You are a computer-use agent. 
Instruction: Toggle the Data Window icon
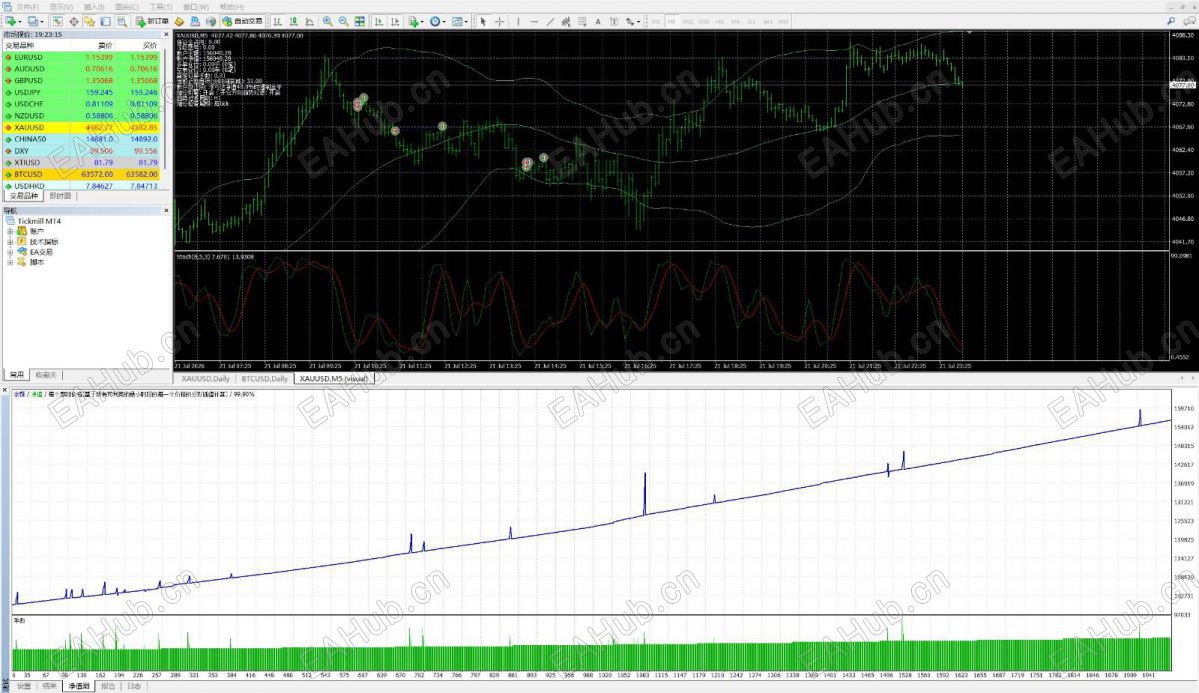tap(74, 21)
